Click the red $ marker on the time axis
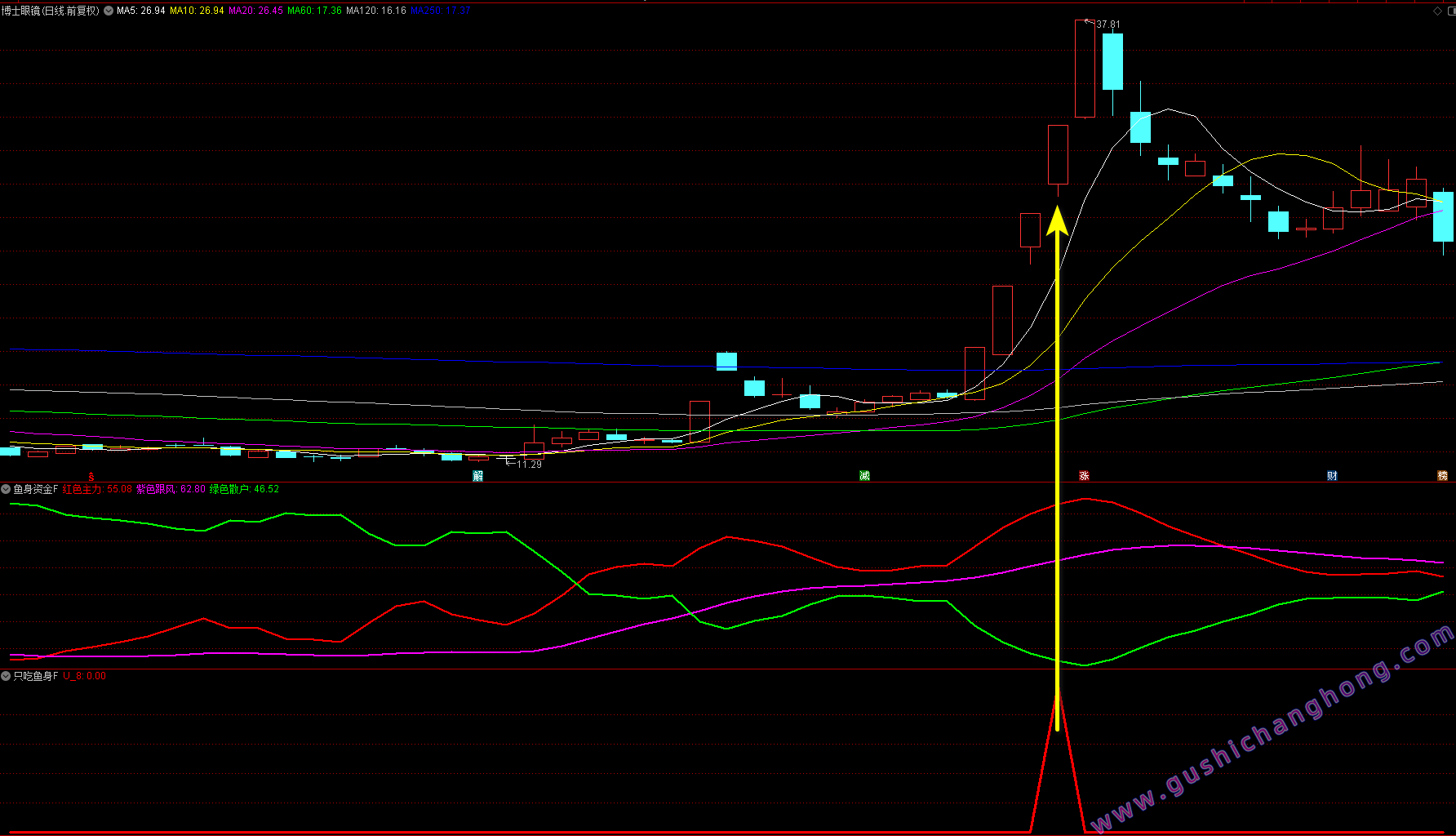The width and height of the screenshot is (1456, 836). [91, 476]
